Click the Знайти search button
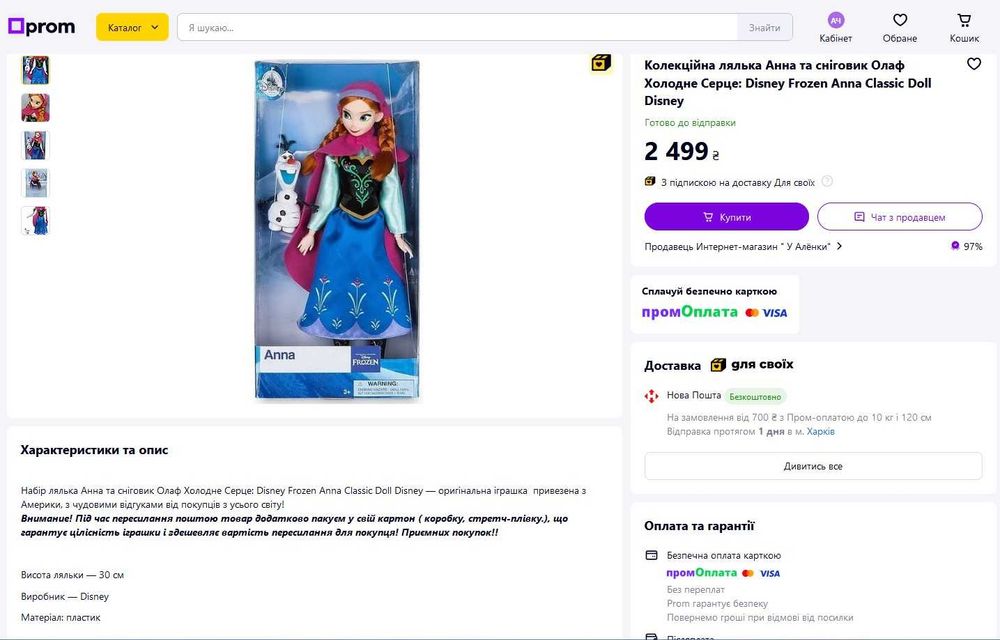 point(765,27)
